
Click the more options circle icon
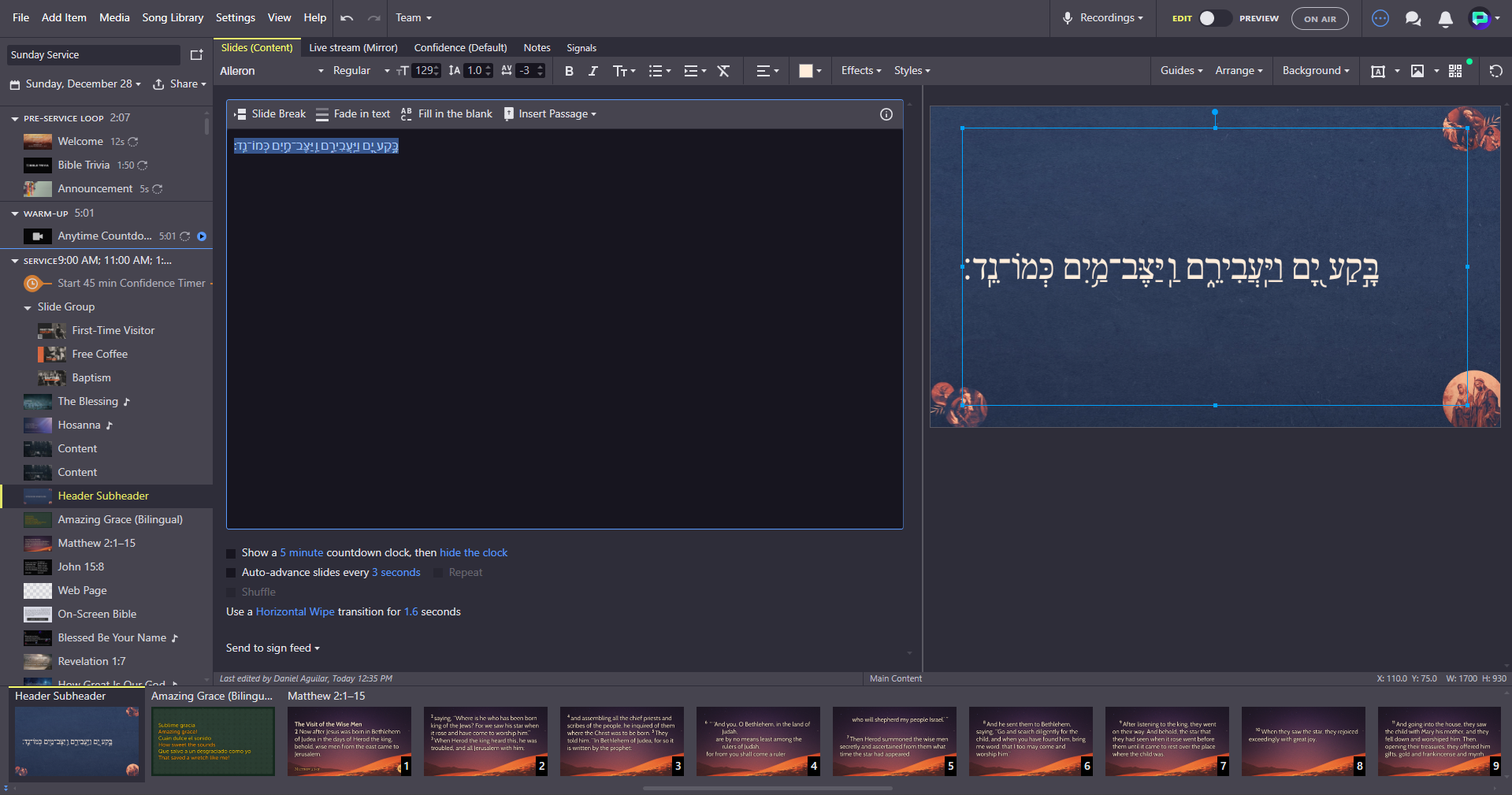click(x=1380, y=18)
